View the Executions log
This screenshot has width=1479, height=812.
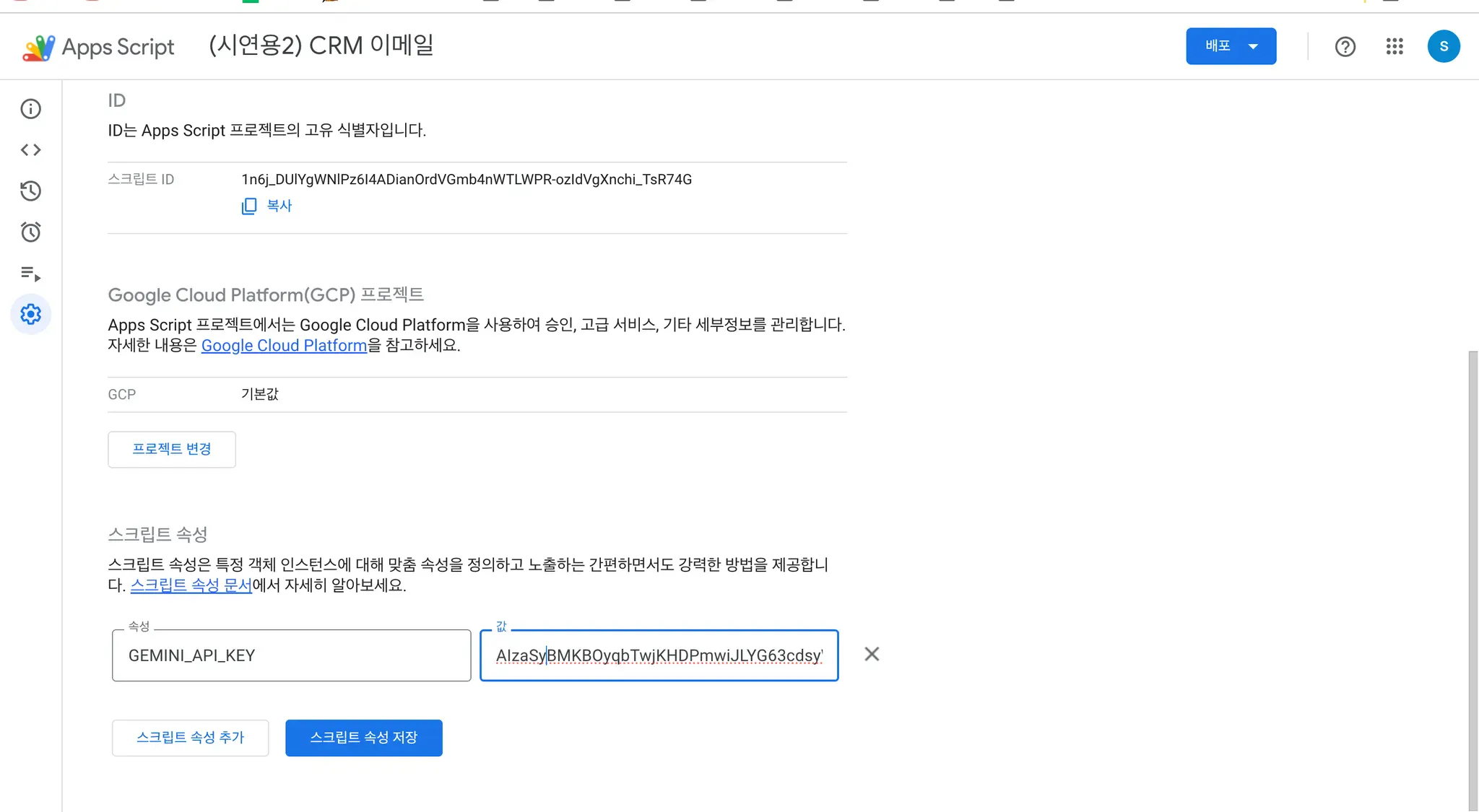tap(30, 274)
